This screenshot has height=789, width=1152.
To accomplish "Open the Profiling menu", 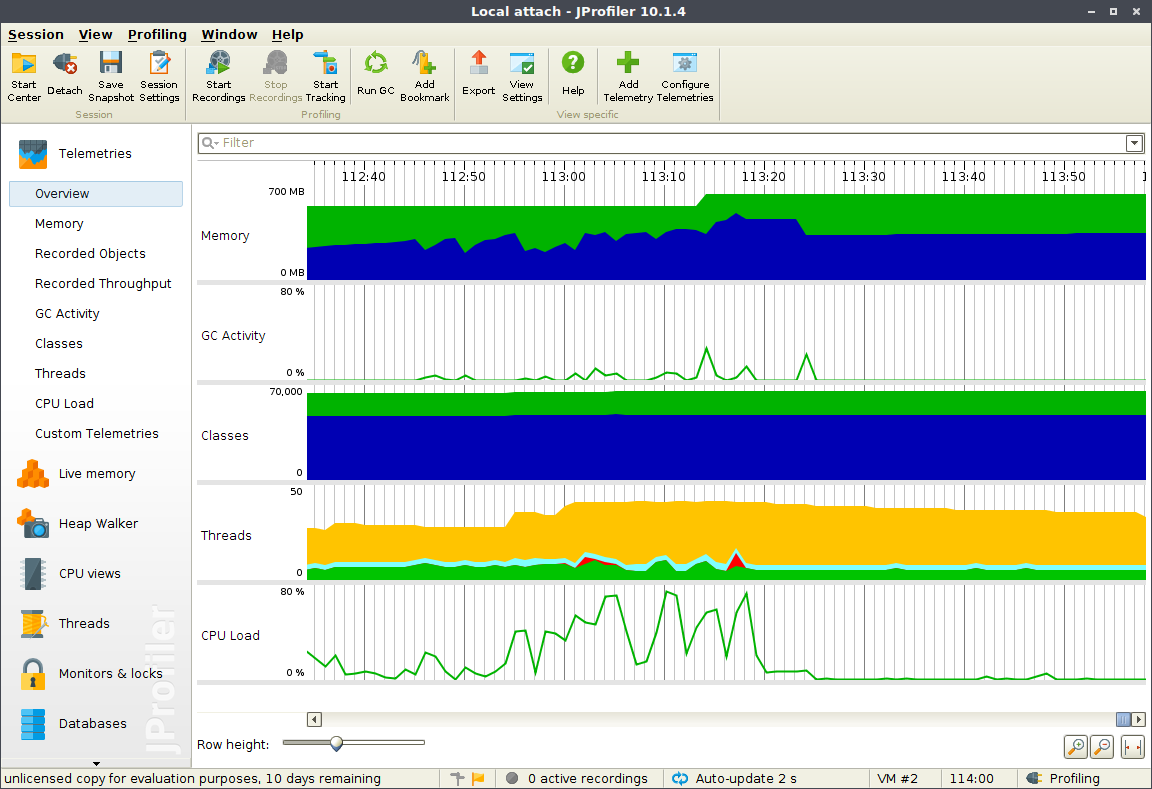I will [x=157, y=34].
